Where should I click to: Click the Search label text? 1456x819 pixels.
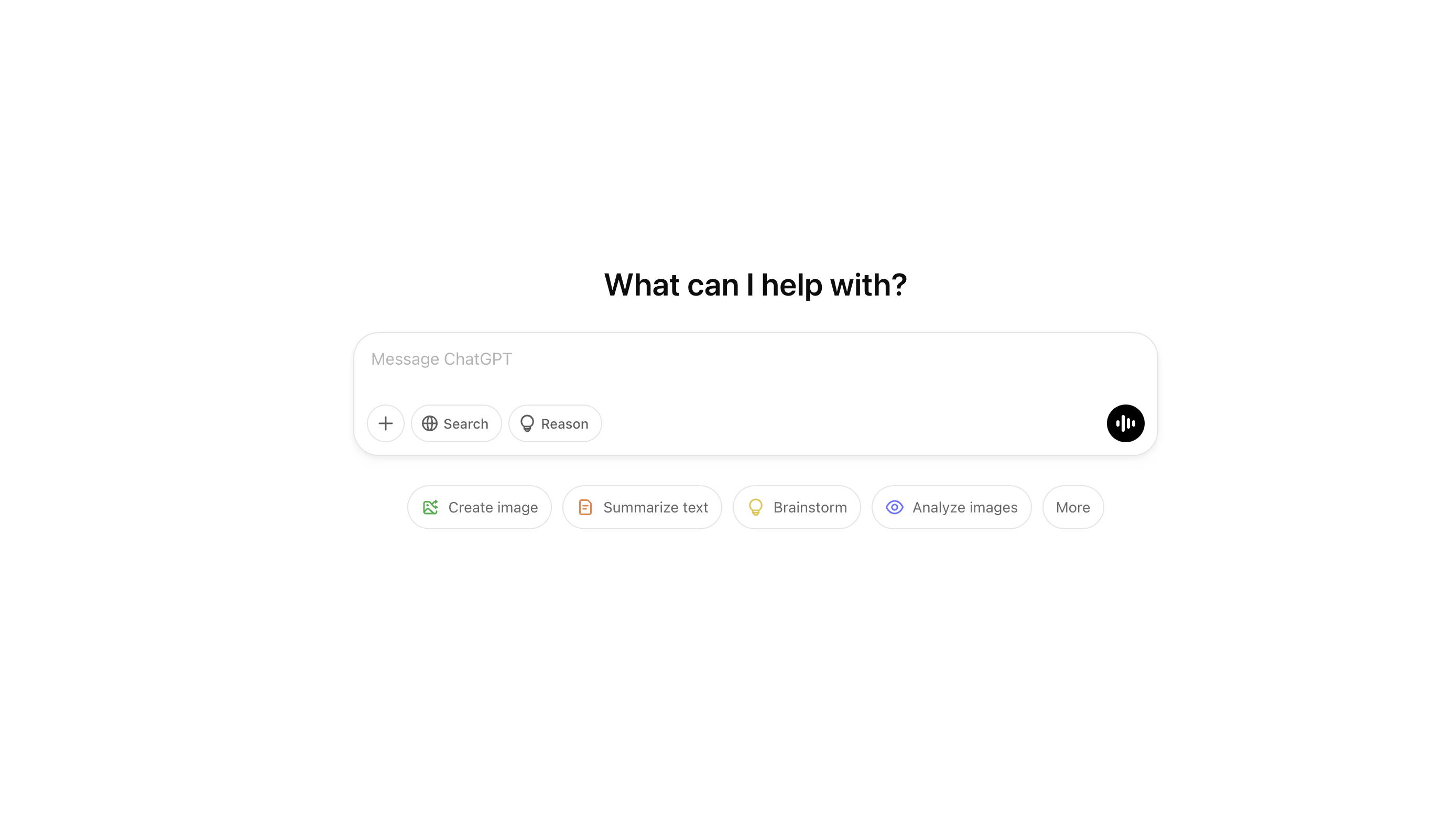click(466, 424)
